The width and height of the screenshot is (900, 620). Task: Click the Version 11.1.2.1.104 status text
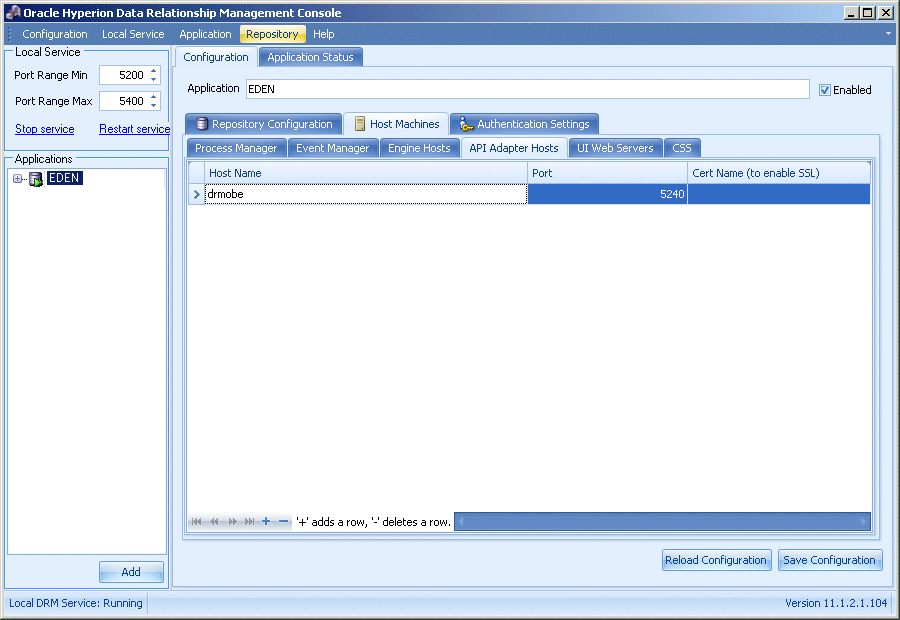pos(836,603)
